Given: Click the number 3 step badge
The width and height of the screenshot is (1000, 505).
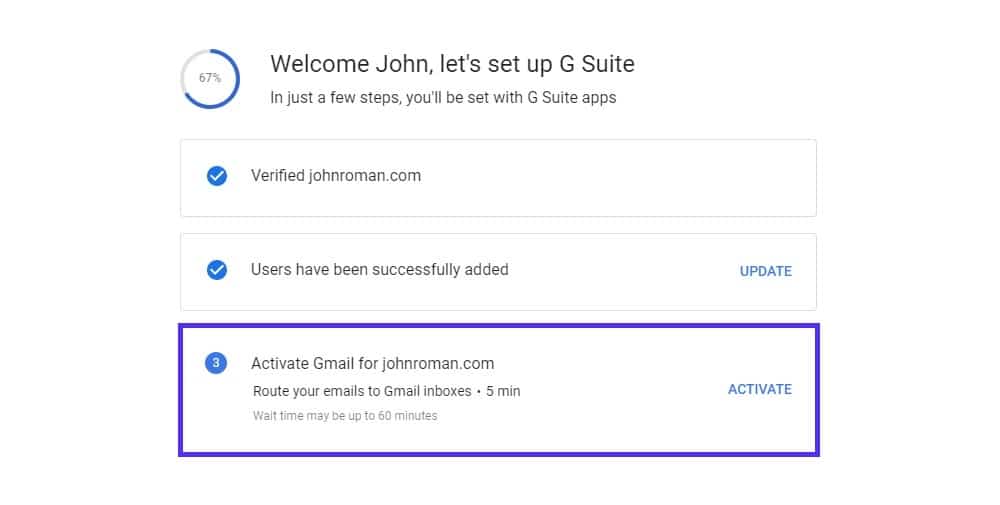Looking at the screenshot, I should pyautogui.click(x=216, y=363).
